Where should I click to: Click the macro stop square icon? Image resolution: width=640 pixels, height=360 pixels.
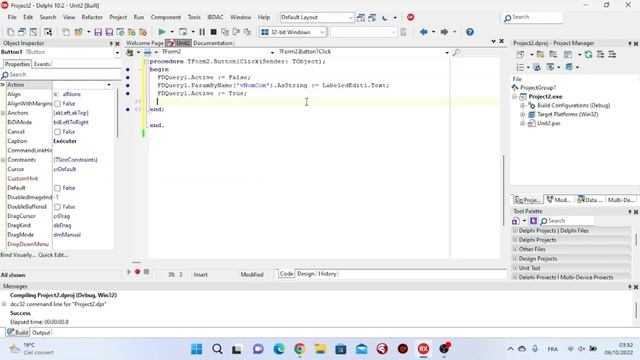(x=147, y=271)
